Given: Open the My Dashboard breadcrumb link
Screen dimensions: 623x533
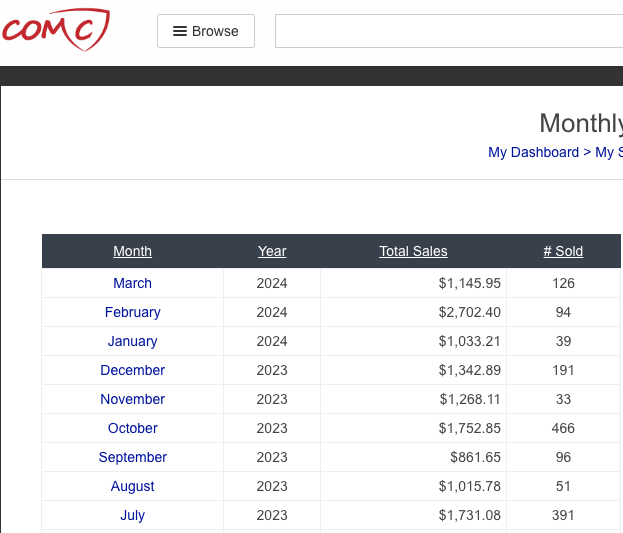Looking at the screenshot, I should [533, 152].
